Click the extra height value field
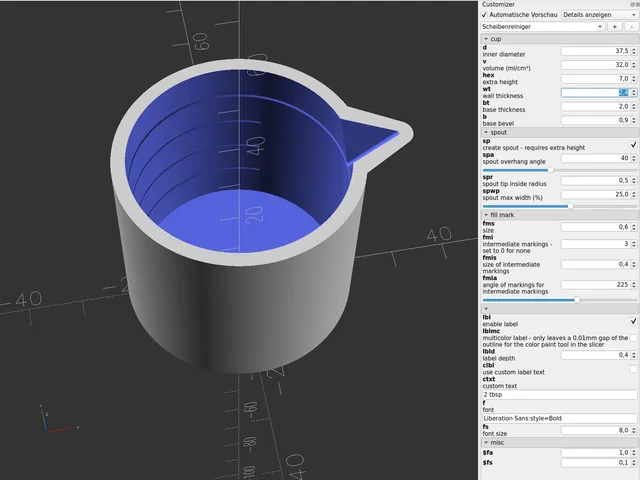 point(596,79)
